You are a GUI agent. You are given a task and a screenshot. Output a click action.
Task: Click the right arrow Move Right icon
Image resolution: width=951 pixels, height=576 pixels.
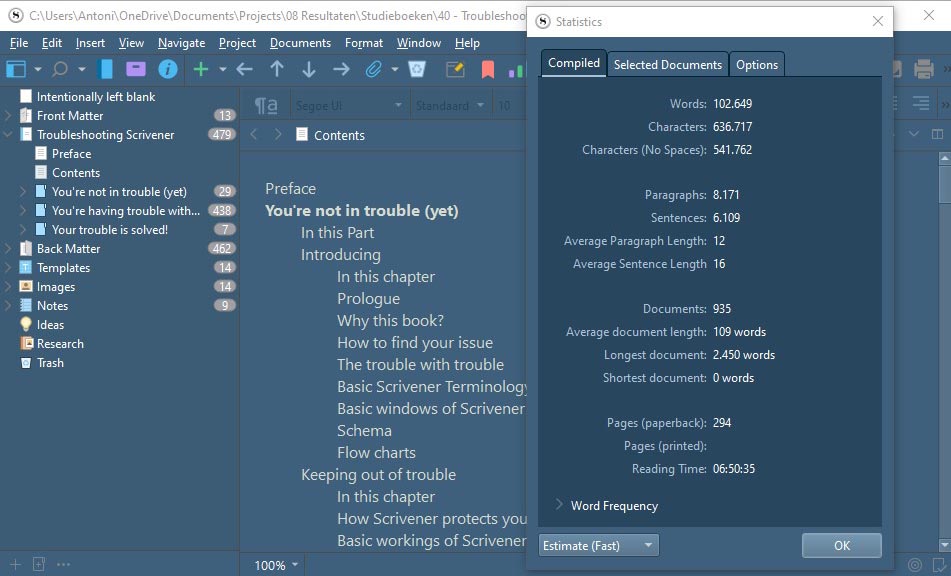coord(341,69)
